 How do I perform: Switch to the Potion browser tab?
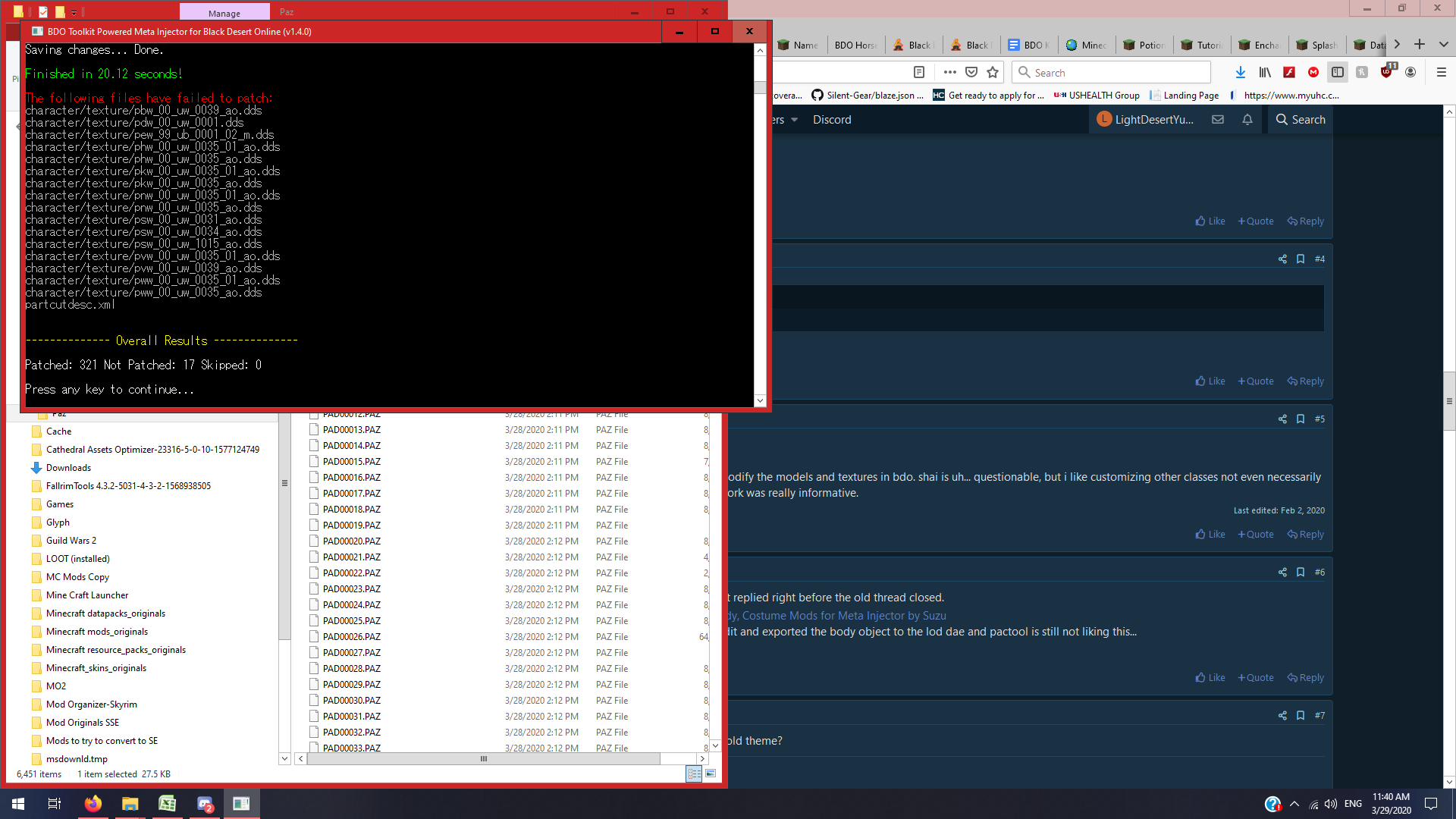[x=1144, y=45]
